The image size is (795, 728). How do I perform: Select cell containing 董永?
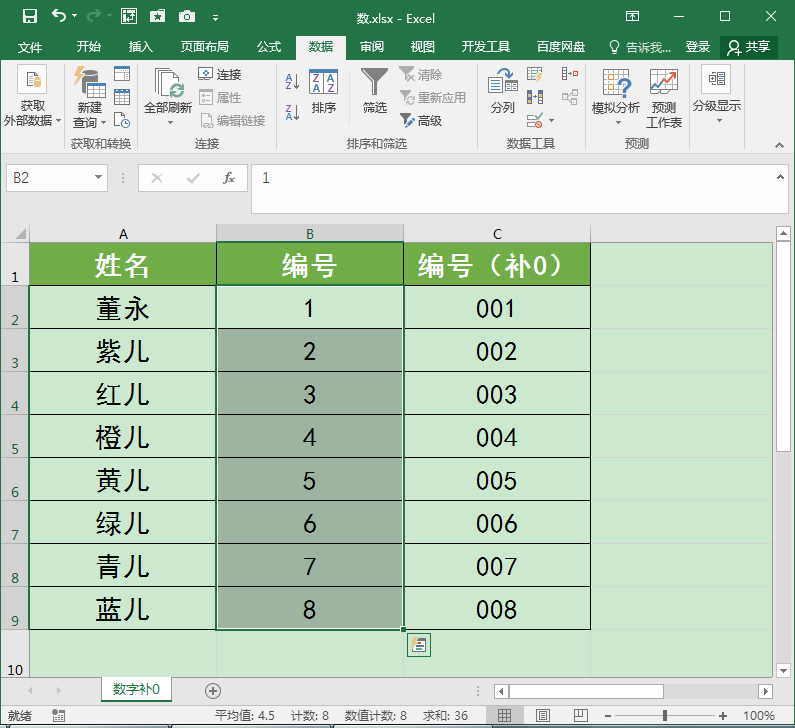click(123, 307)
